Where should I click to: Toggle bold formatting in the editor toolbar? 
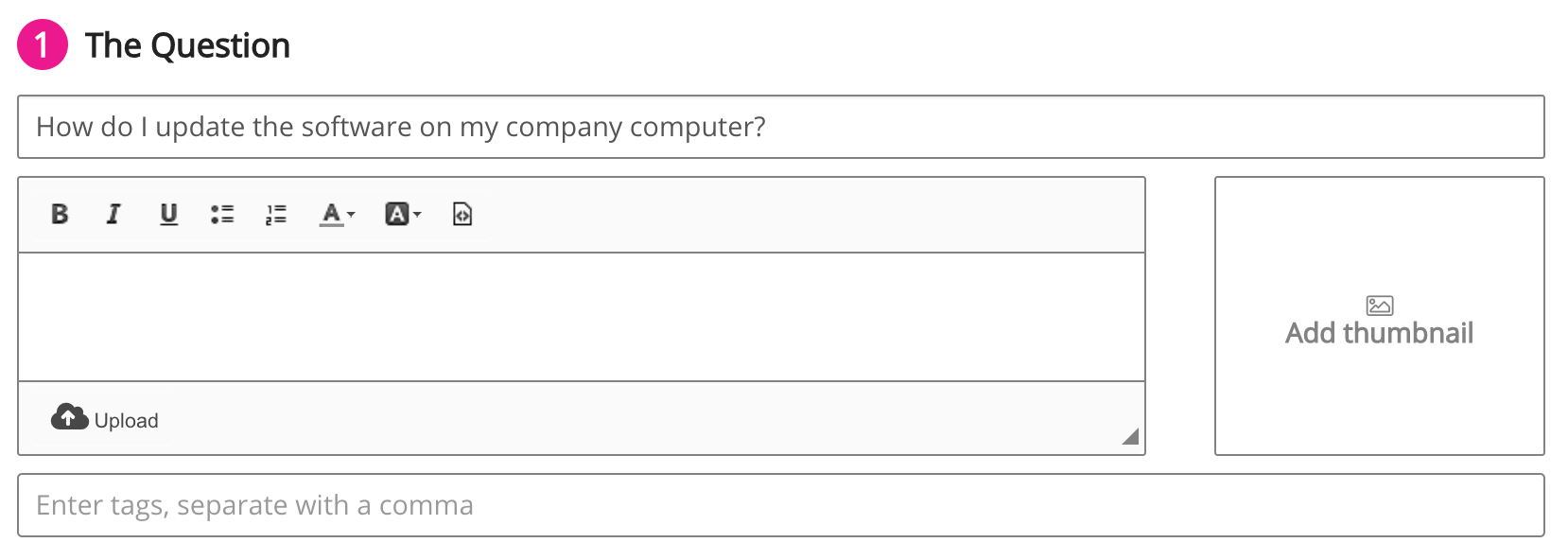pyautogui.click(x=60, y=215)
